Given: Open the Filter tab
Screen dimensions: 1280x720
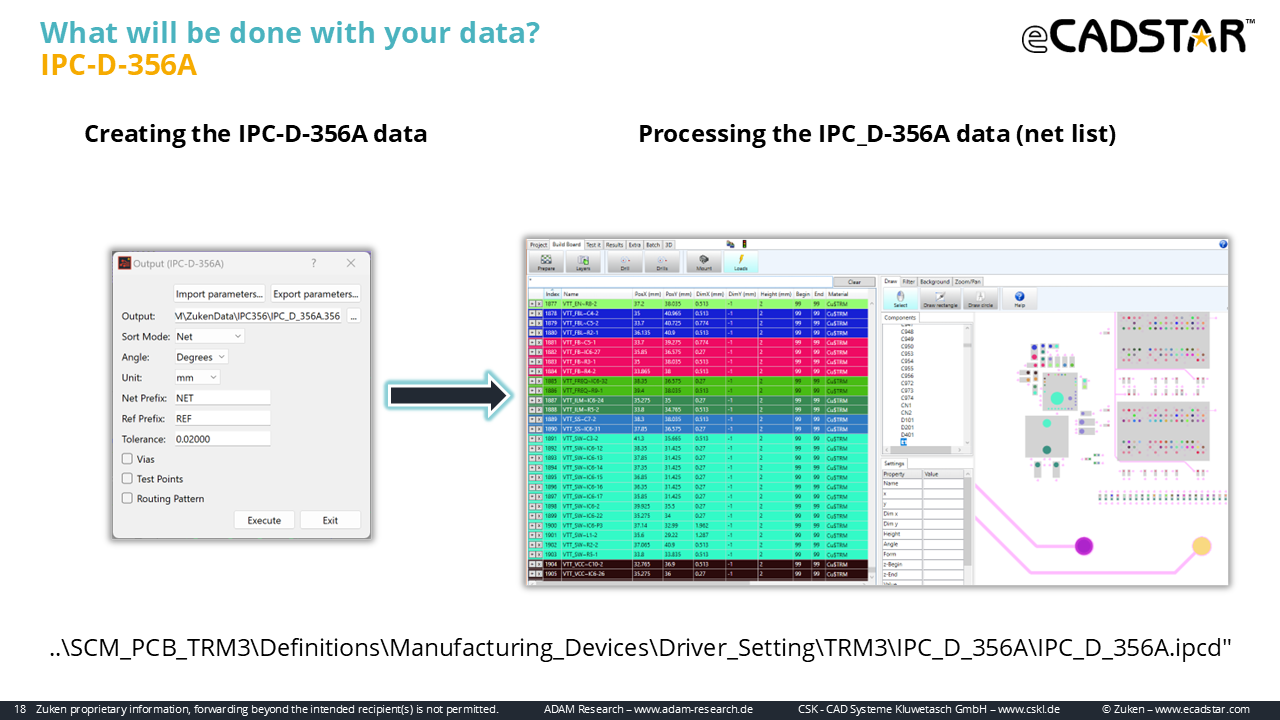Looking at the screenshot, I should 909,282.
